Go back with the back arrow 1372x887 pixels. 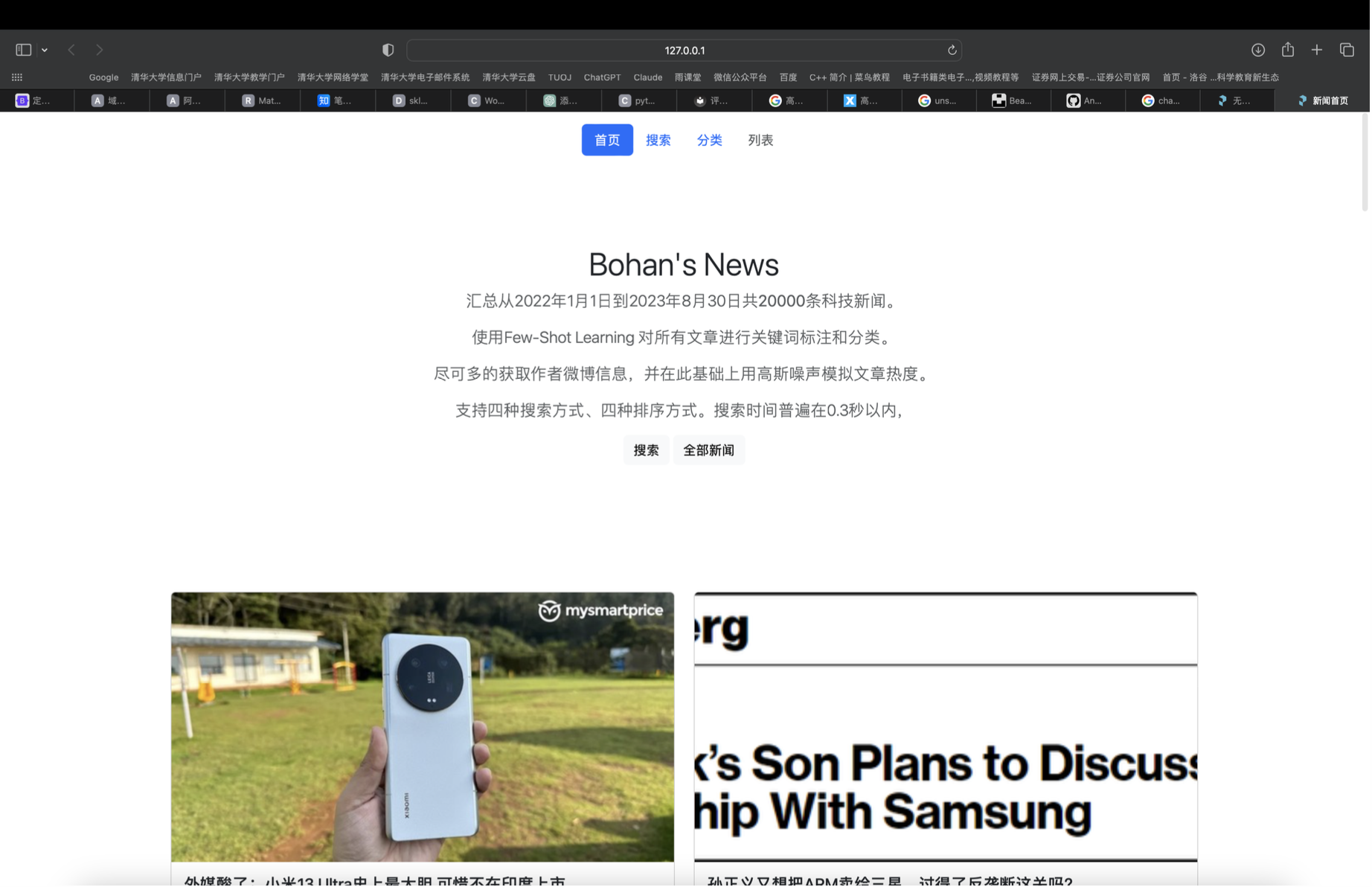[71, 50]
